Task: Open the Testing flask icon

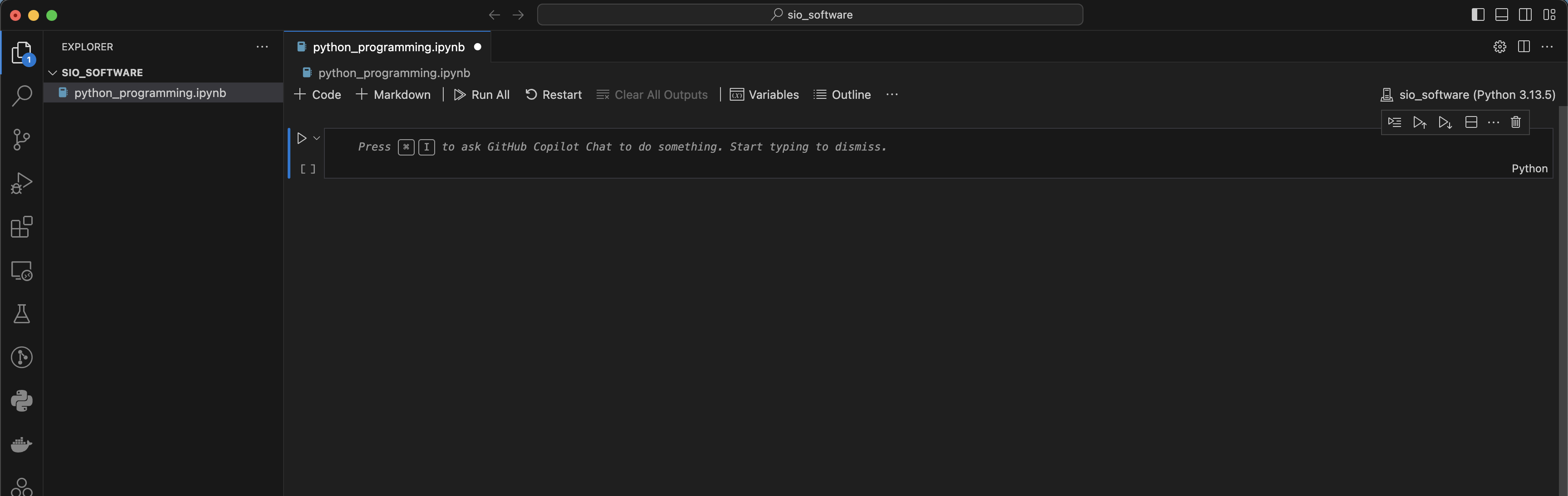Action: click(21, 314)
